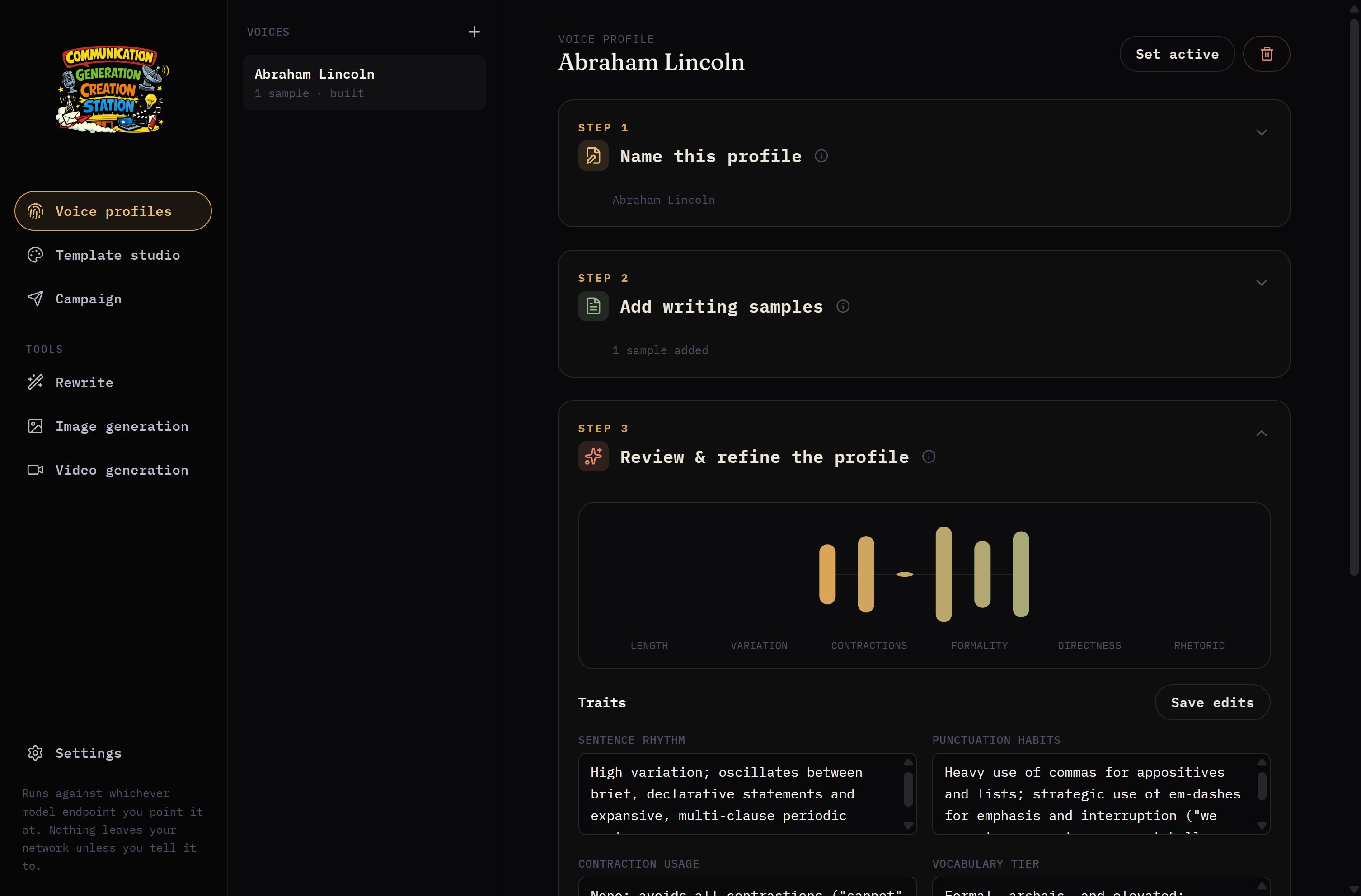Image resolution: width=1361 pixels, height=896 pixels.
Task: Click the Step 1 profile name icon
Action: (x=593, y=155)
